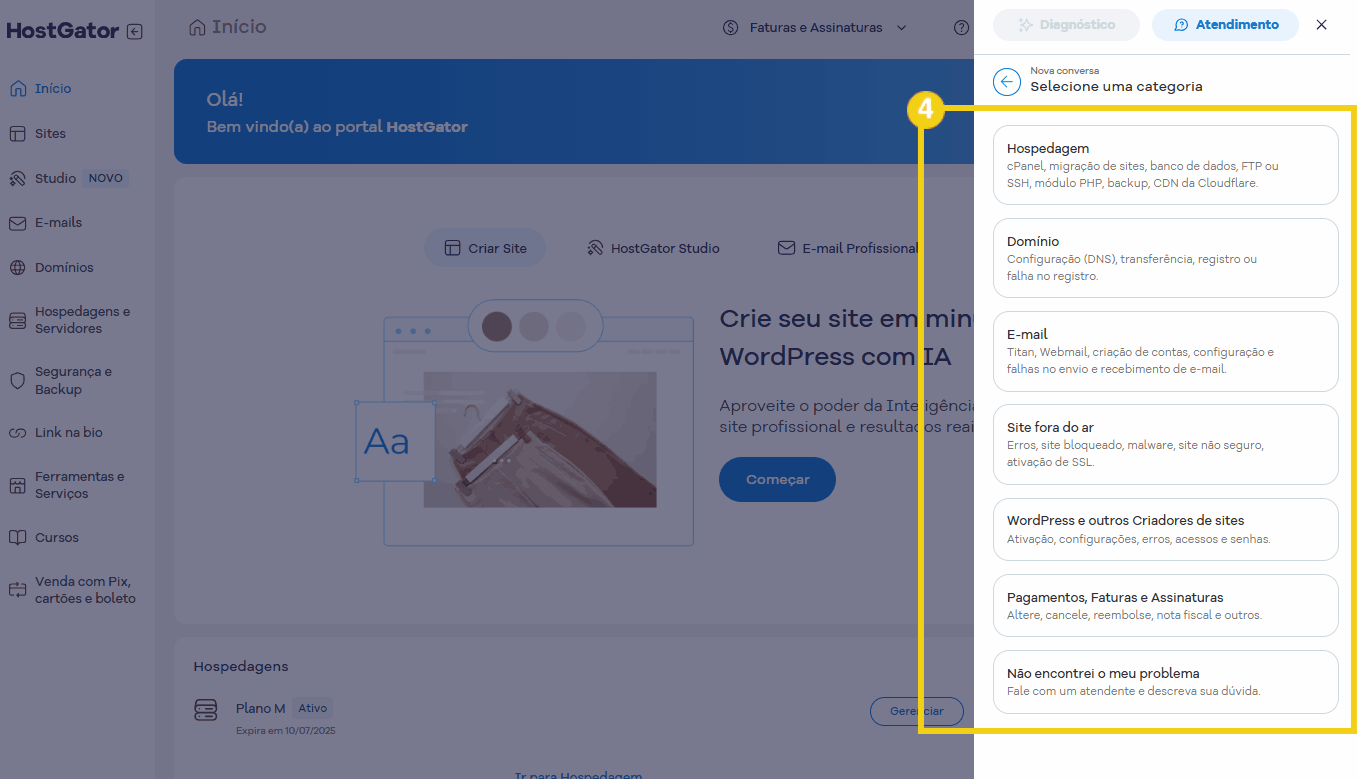Choose the Site fora do ar category
Screen dimensions: 1358x779
tap(1166, 444)
